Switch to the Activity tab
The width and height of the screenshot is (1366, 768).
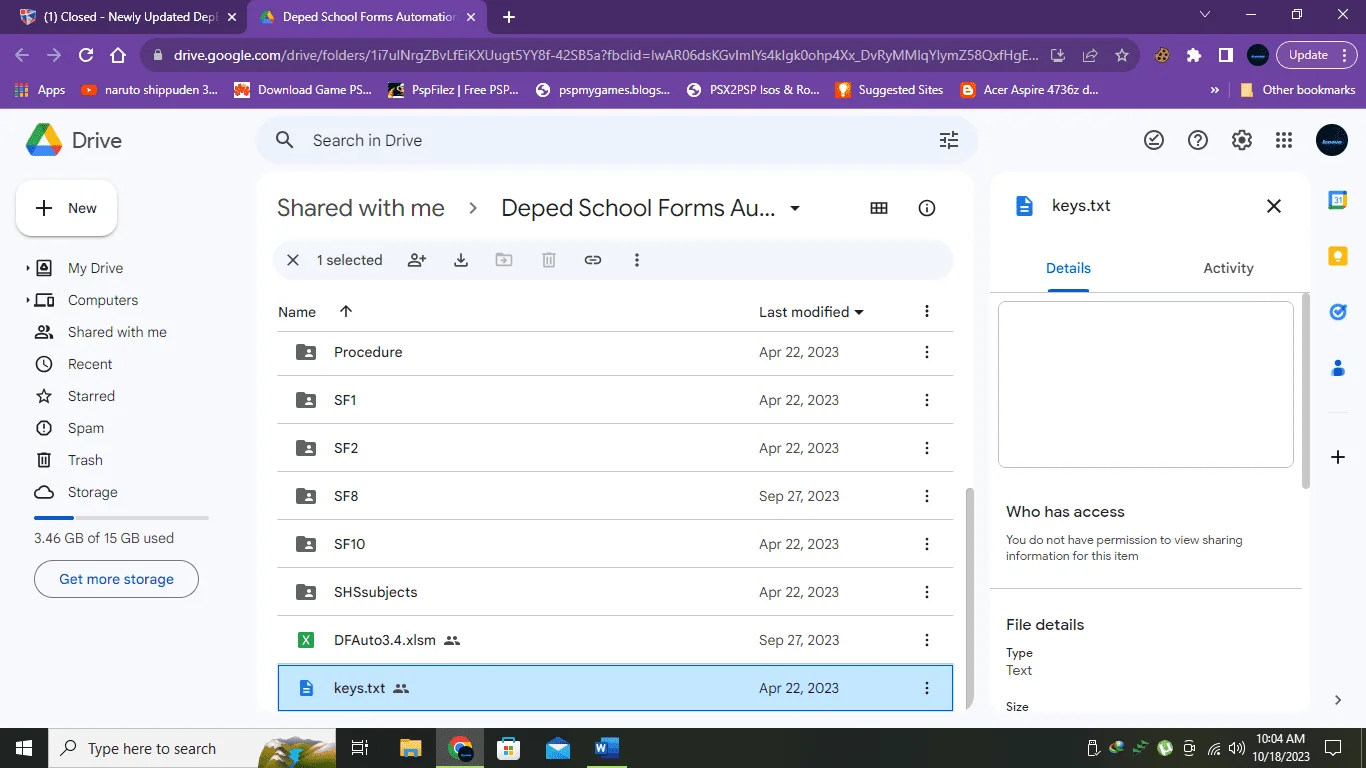click(x=1228, y=268)
